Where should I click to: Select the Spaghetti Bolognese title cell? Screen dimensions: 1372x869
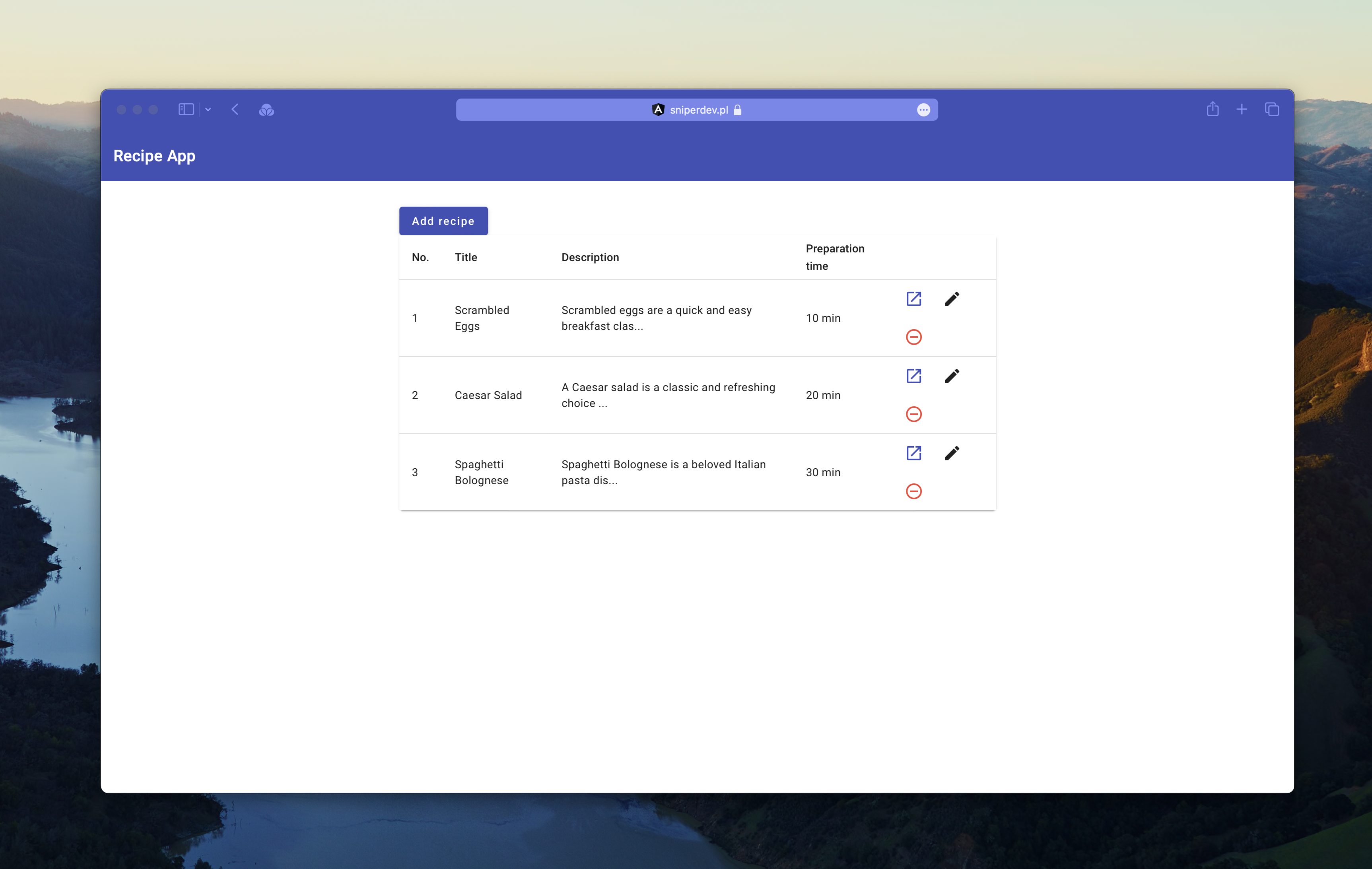(482, 472)
